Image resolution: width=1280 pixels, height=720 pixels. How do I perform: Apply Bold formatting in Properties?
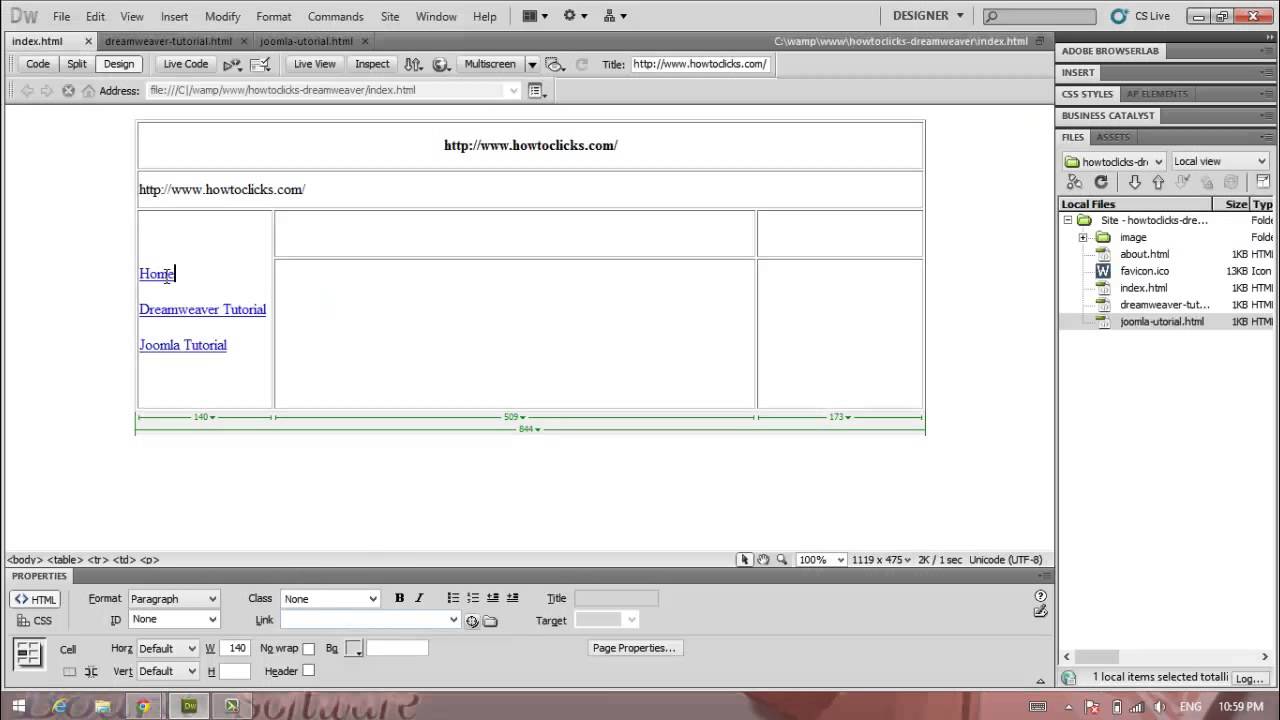pos(399,598)
